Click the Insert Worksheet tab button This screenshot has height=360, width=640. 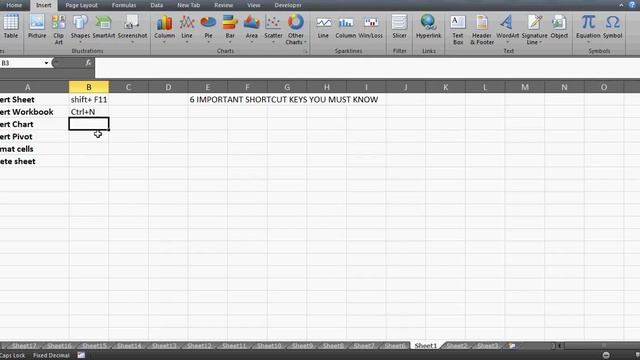click(512, 346)
